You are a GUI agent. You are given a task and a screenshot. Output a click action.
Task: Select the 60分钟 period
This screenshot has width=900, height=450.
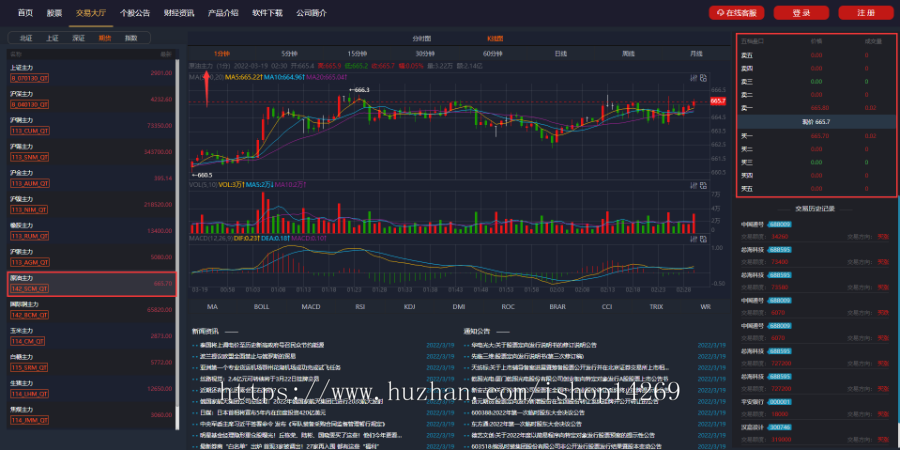492,53
